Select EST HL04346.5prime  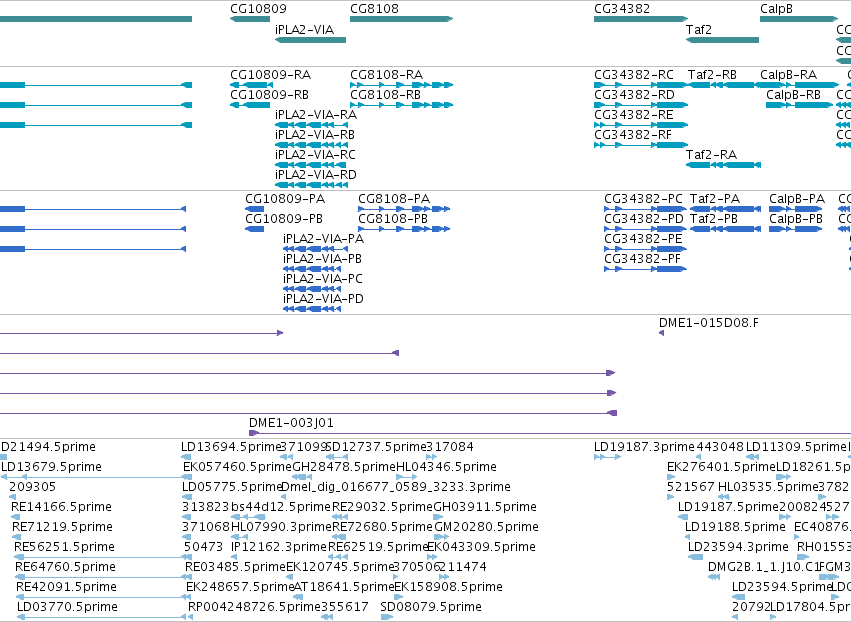pyautogui.click(x=406, y=478)
